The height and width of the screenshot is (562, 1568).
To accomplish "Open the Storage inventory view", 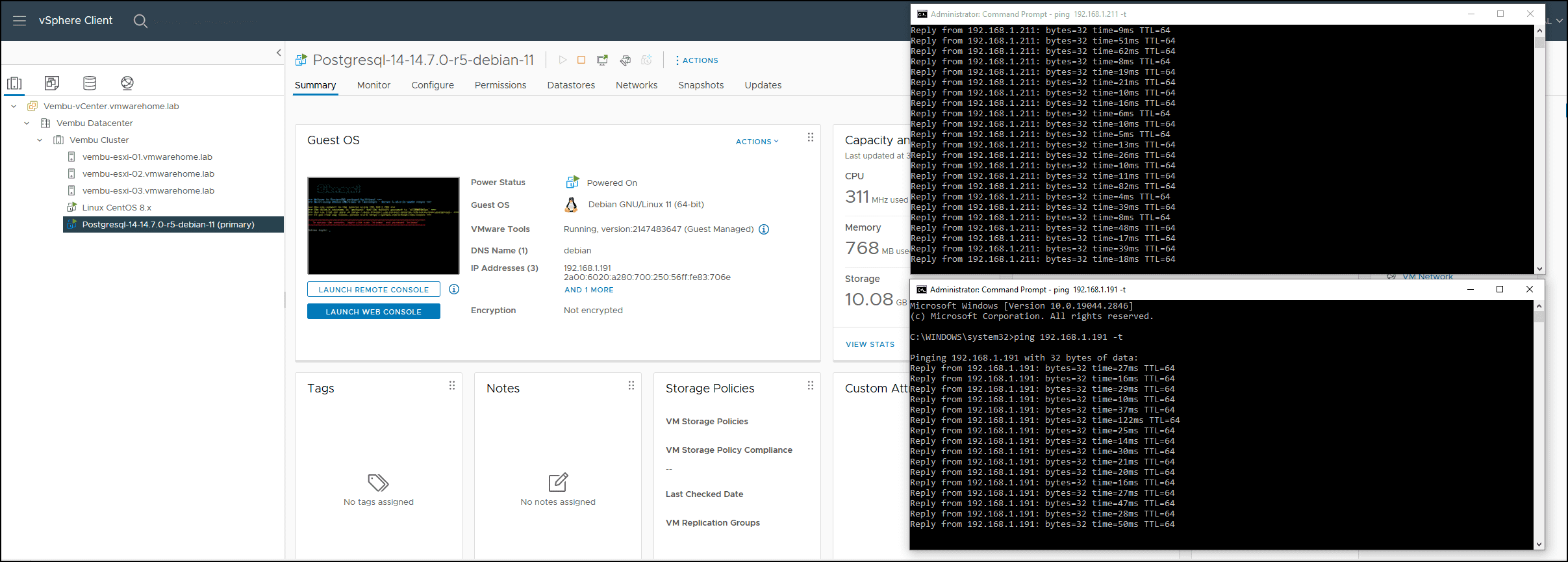I will click(90, 83).
